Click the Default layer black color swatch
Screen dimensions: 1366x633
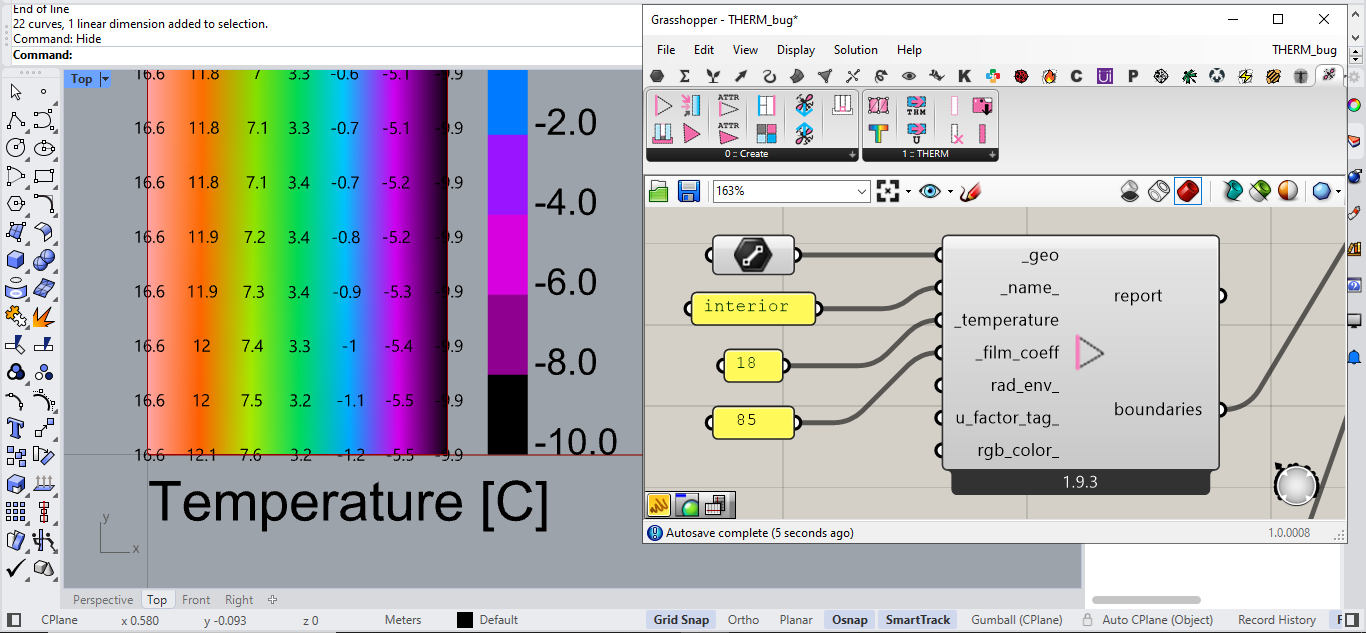pos(465,620)
